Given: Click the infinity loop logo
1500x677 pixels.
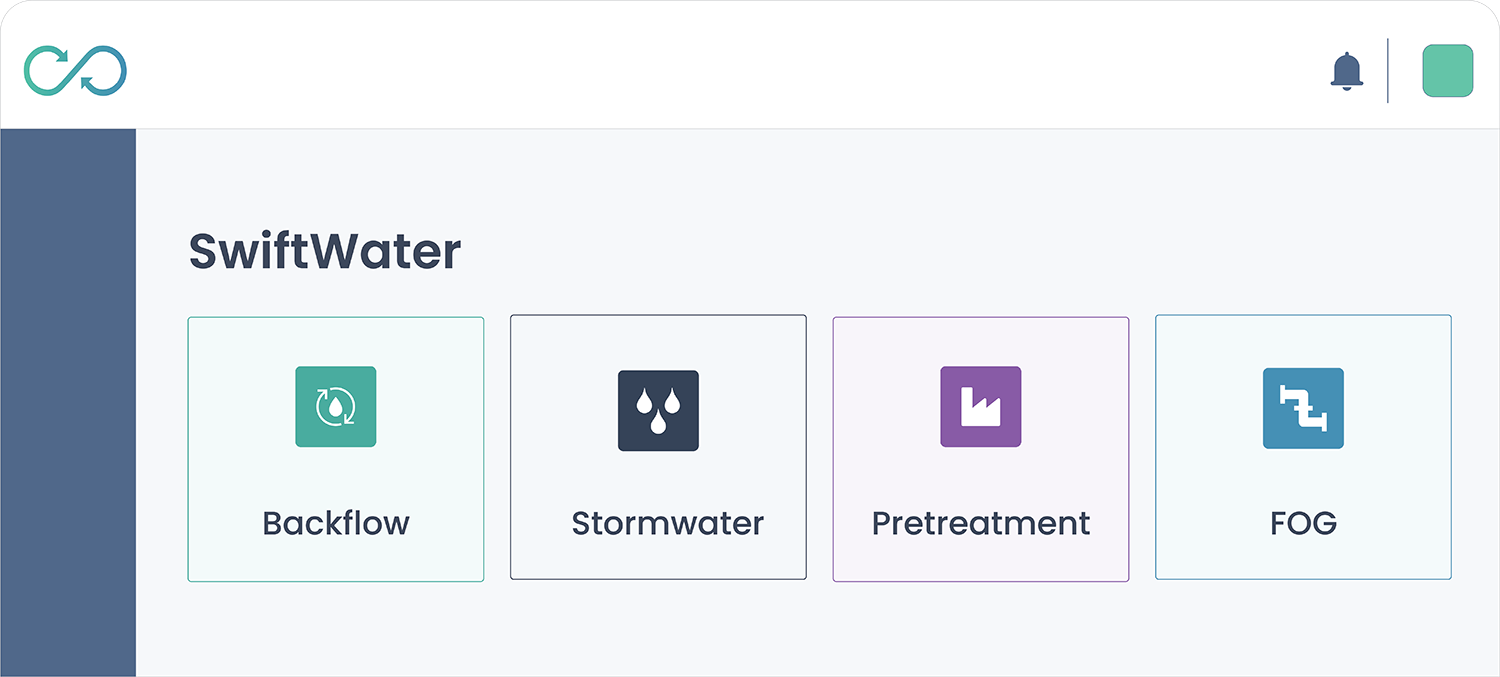Looking at the screenshot, I should [76, 71].
